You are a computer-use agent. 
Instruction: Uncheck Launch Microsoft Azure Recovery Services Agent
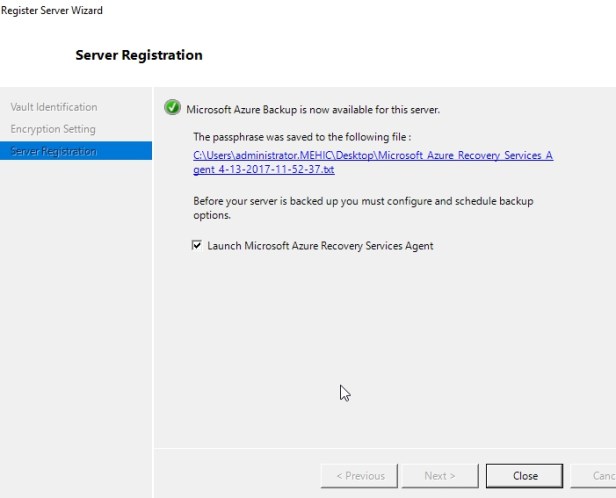pyautogui.click(x=197, y=245)
